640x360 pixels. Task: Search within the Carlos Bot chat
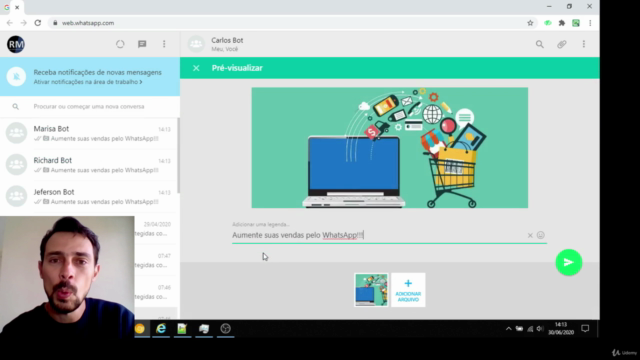pyautogui.click(x=540, y=44)
